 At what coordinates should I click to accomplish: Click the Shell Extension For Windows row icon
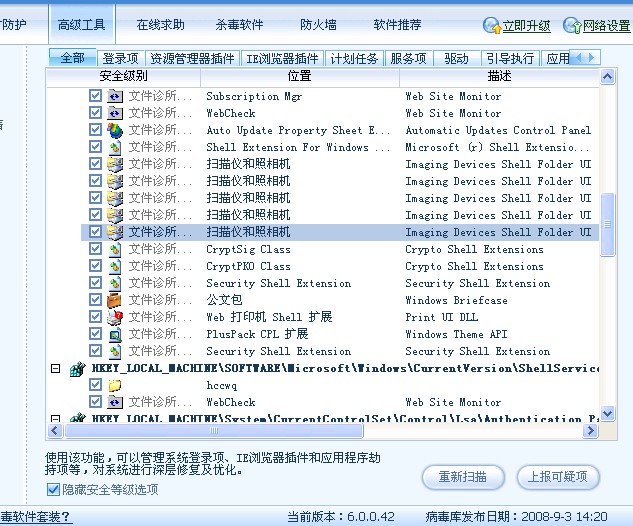pyautogui.click(x=115, y=147)
